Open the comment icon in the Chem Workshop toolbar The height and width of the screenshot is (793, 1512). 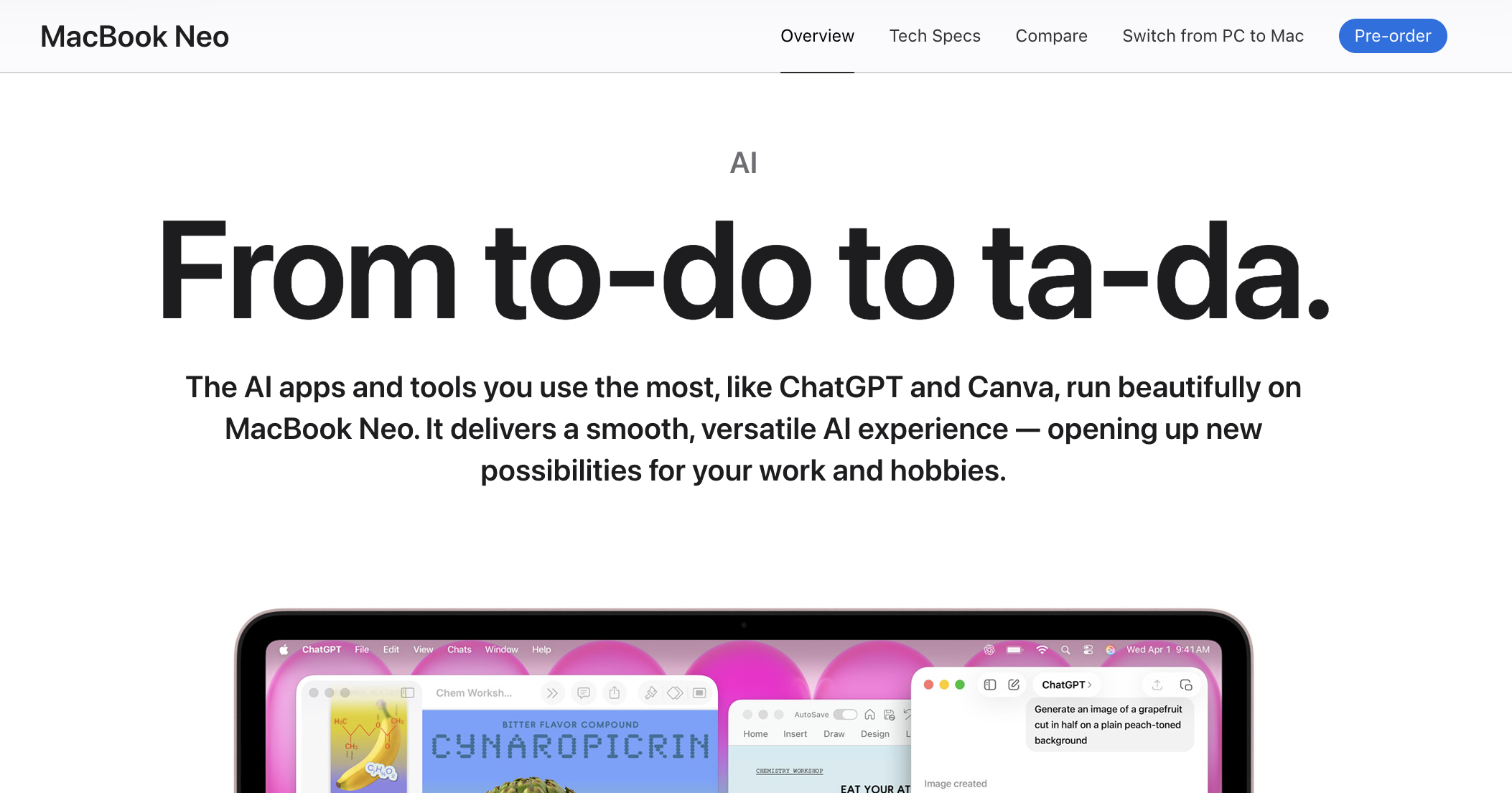[584, 692]
